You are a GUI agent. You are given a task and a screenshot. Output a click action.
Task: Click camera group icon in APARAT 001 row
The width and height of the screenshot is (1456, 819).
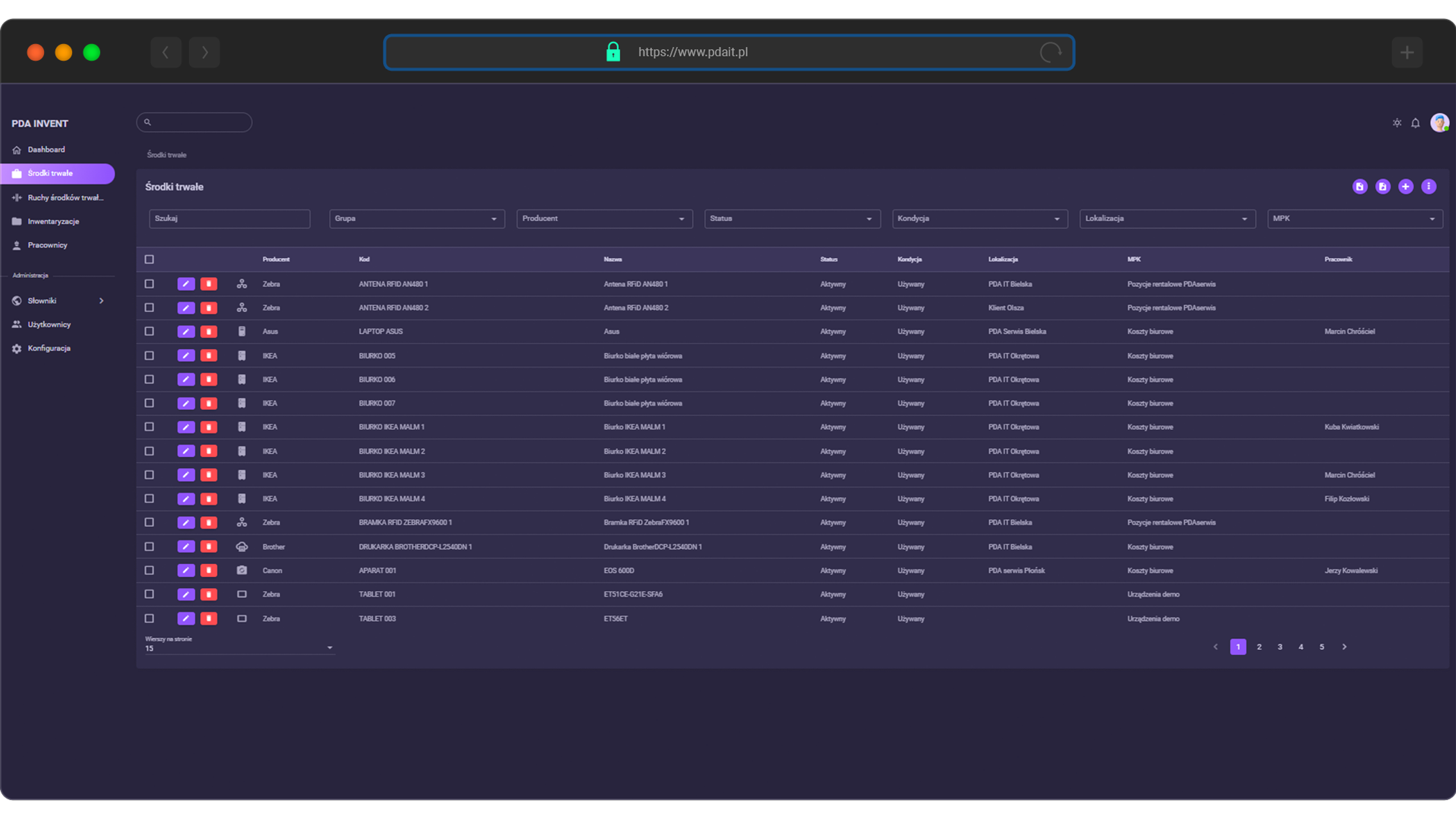click(242, 570)
